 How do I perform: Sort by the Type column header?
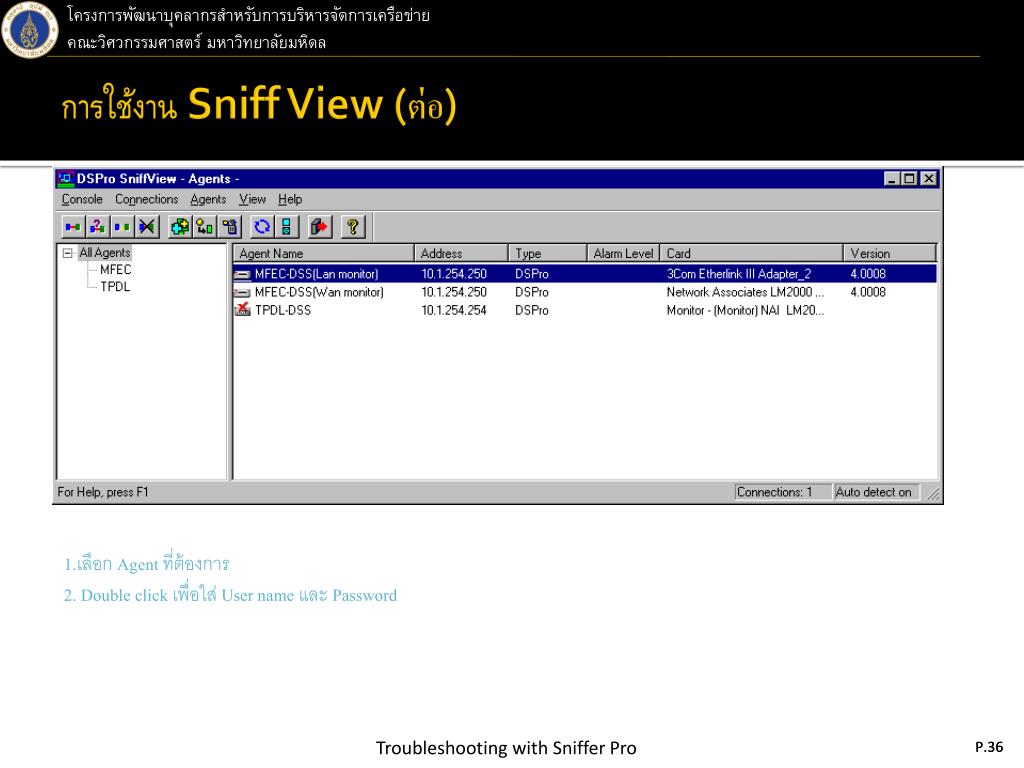coord(547,253)
